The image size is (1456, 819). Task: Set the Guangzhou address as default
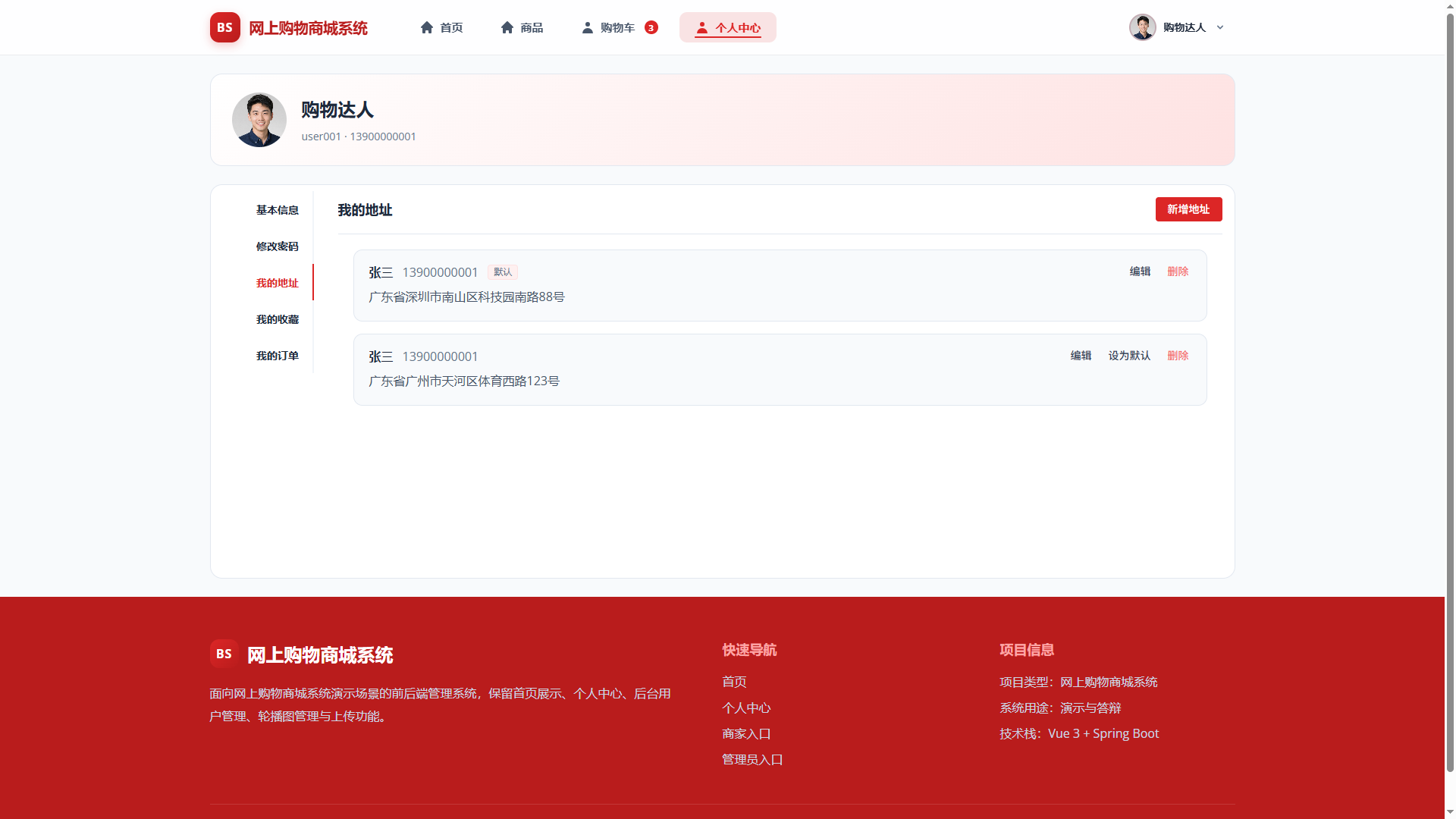[1129, 356]
